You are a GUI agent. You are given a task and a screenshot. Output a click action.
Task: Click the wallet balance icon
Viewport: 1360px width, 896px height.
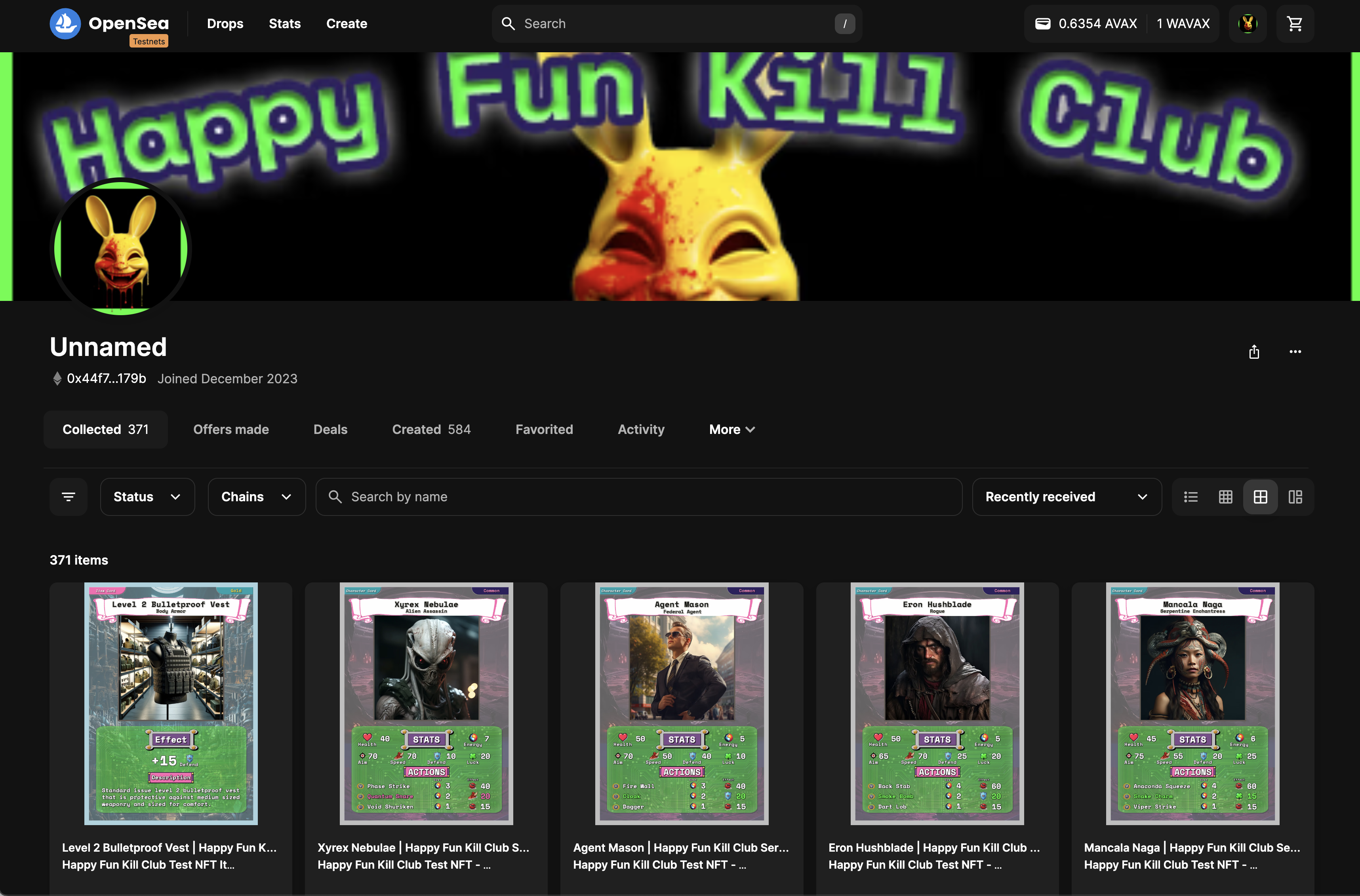[x=1043, y=23]
